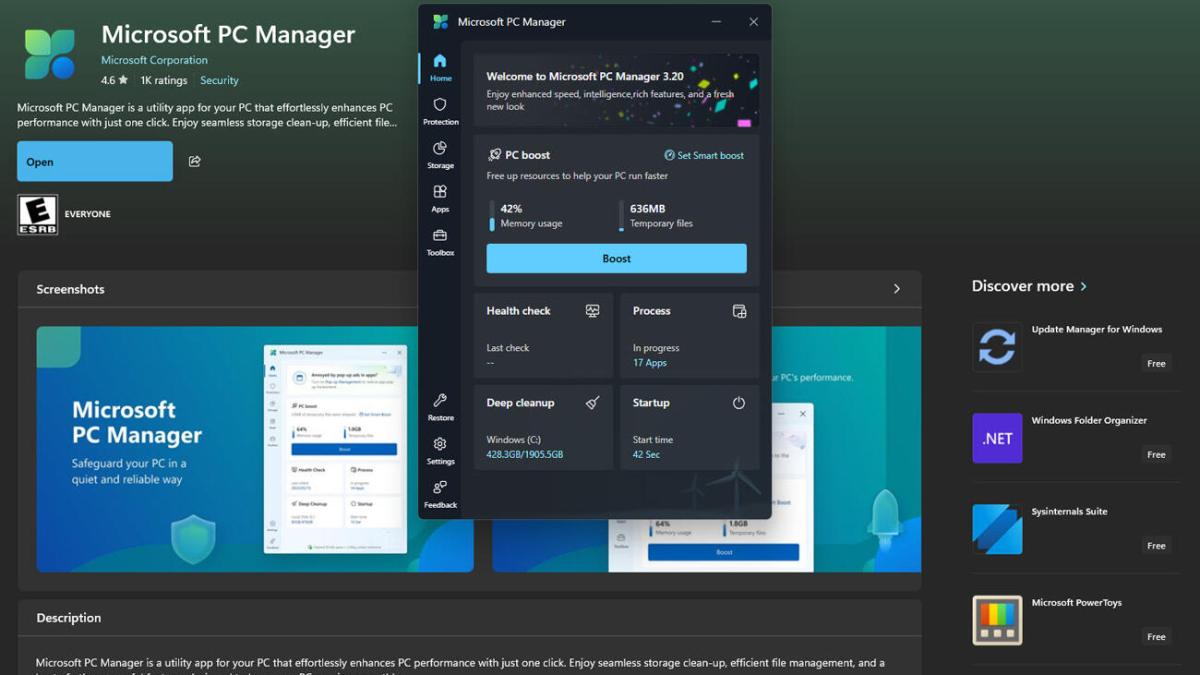Click the Deep cleanup broom icon

point(592,403)
